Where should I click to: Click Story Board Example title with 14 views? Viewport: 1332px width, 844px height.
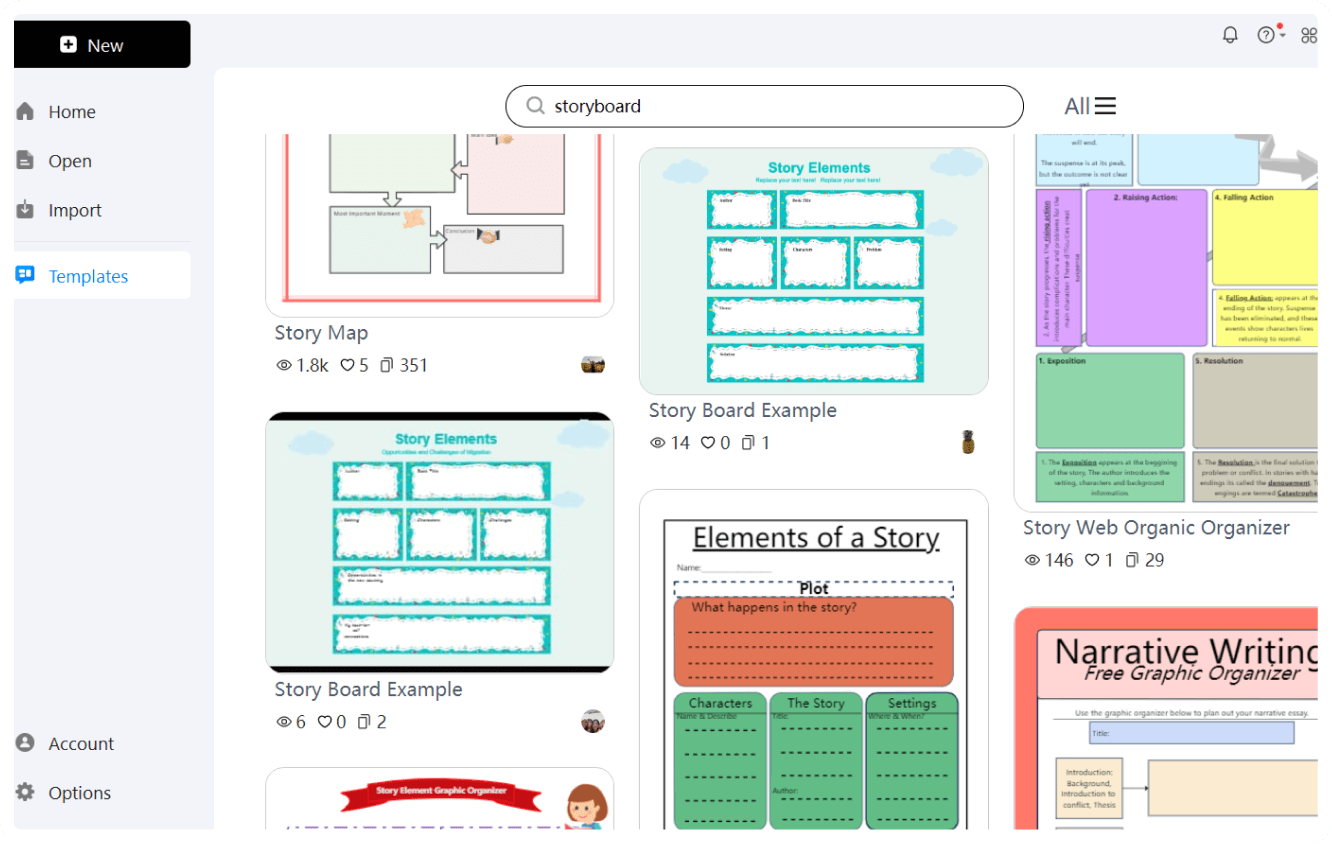click(x=743, y=410)
